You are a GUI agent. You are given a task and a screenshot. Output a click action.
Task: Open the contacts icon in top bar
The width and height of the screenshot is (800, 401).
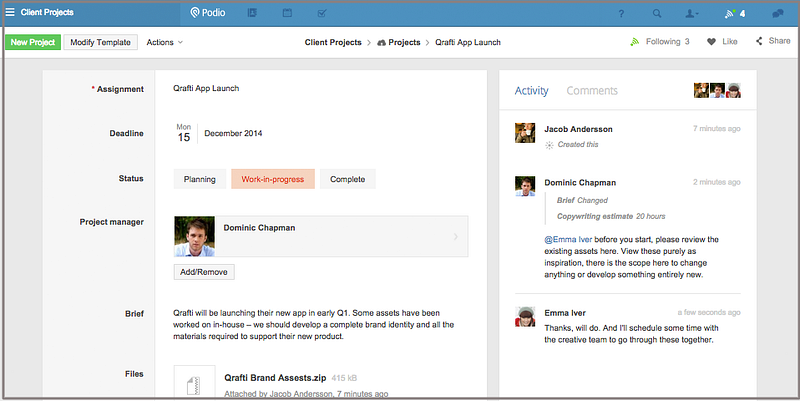[252, 13]
